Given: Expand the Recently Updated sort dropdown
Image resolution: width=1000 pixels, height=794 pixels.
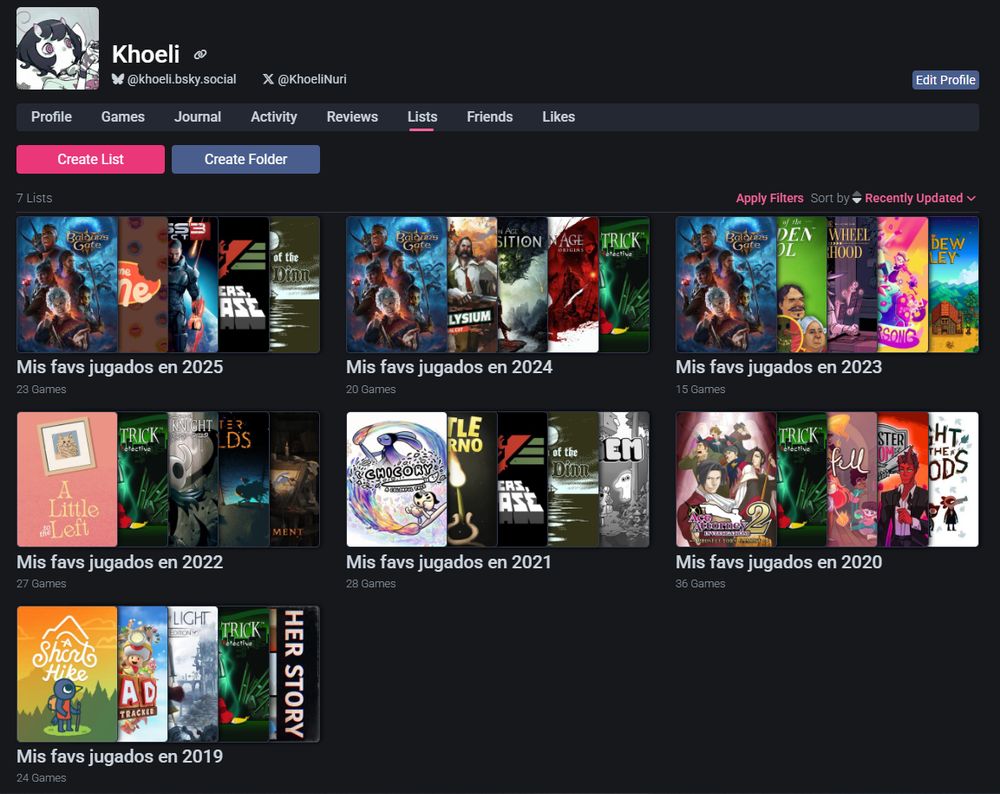Looking at the screenshot, I should tap(920, 198).
